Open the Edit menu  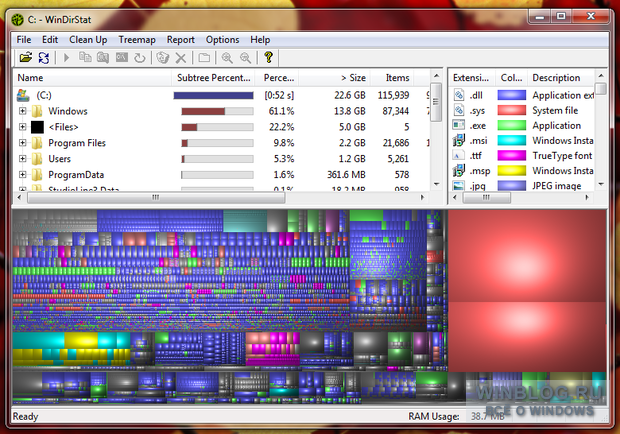point(50,40)
